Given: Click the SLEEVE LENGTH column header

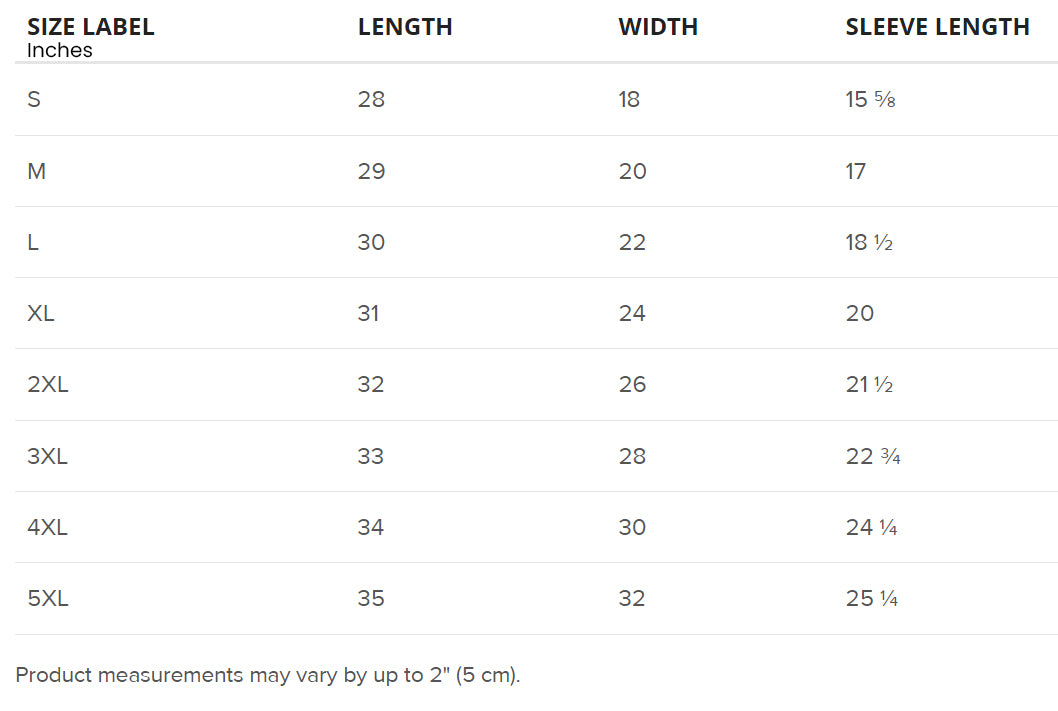Looking at the screenshot, I should click(x=937, y=27).
